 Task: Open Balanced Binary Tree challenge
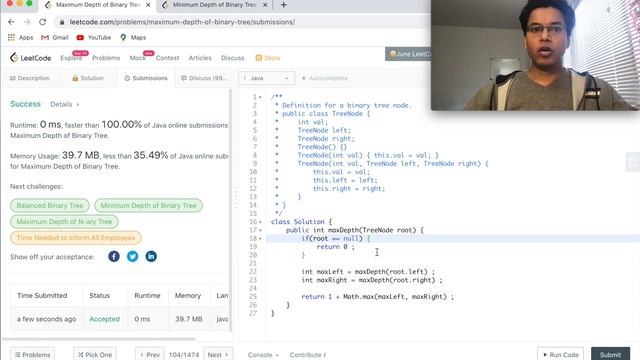click(x=50, y=205)
